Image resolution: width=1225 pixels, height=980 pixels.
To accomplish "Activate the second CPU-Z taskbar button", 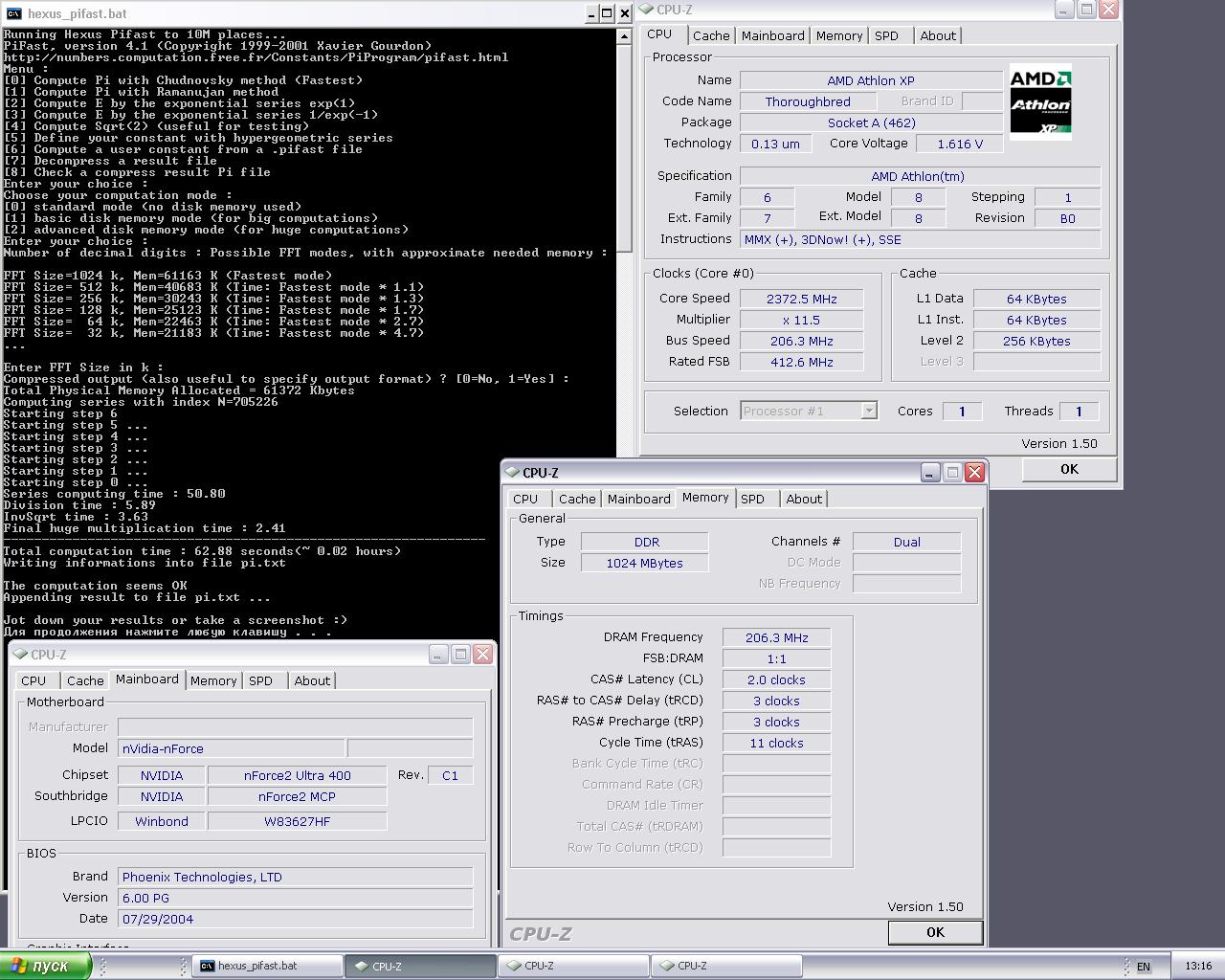I will [x=574, y=966].
